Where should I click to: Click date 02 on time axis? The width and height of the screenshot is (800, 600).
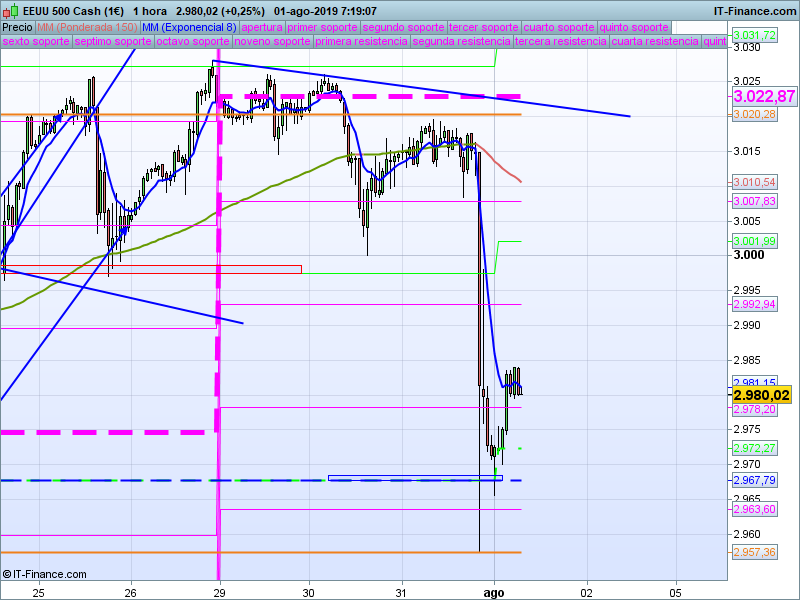click(587, 593)
